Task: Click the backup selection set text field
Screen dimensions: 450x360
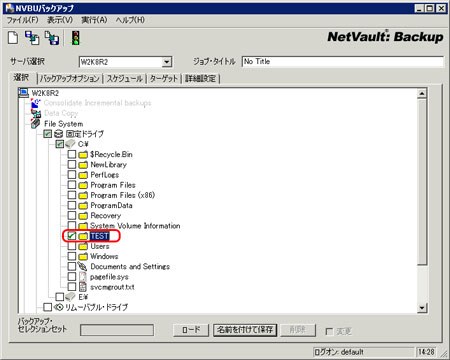Action: 117,330
